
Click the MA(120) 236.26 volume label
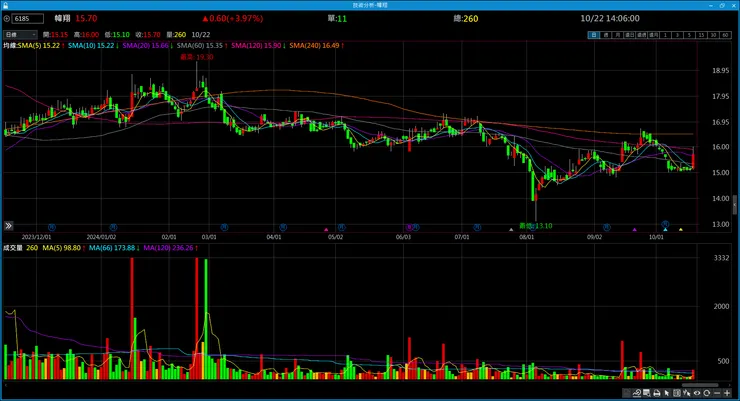170,248
